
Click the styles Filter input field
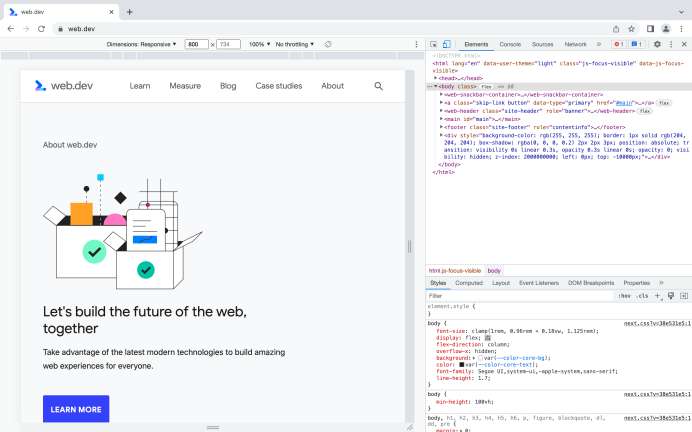(x=521, y=296)
